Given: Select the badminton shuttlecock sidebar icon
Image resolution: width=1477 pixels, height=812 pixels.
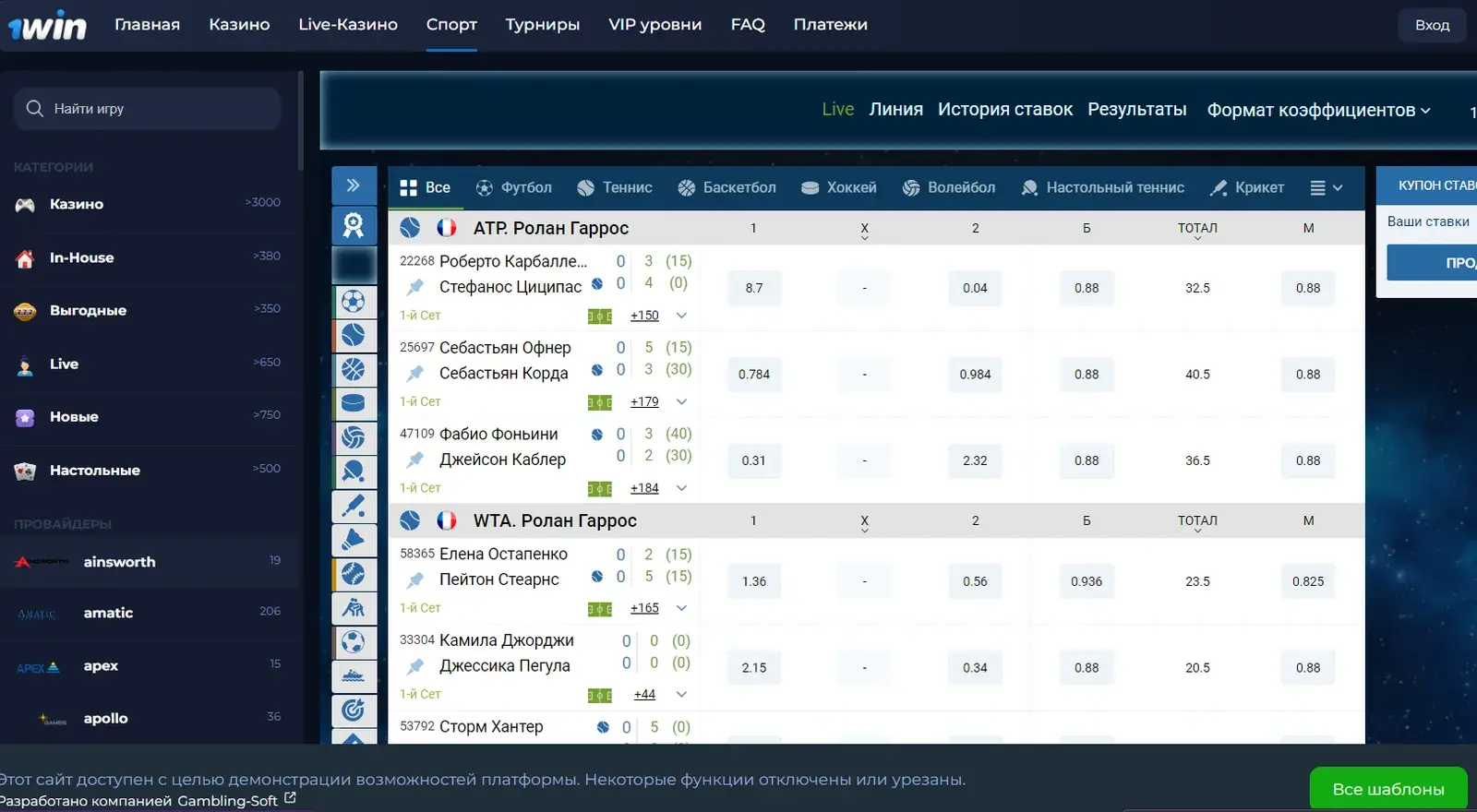Looking at the screenshot, I should click(x=354, y=540).
